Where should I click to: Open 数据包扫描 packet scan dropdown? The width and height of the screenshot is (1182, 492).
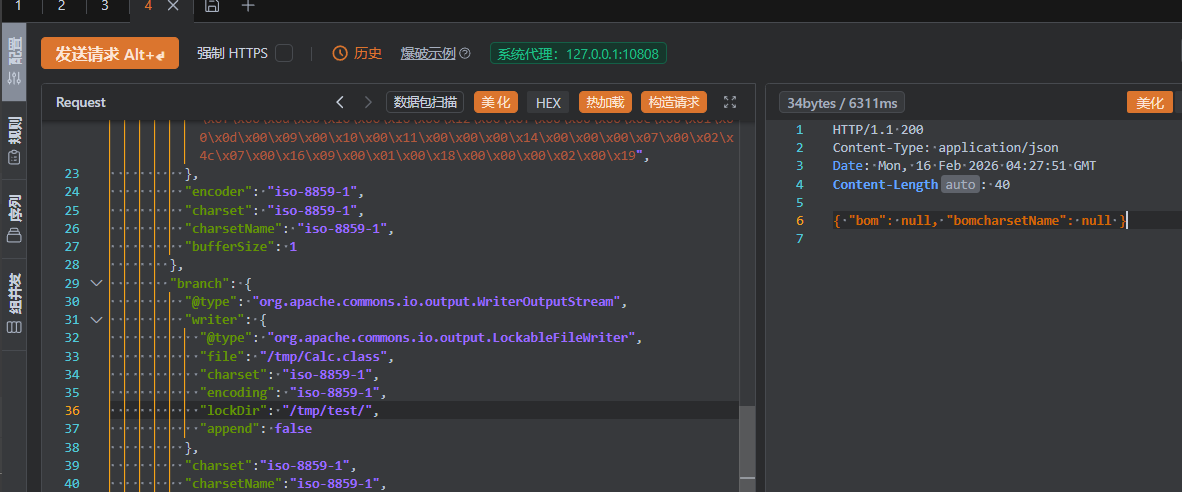(x=425, y=102)
